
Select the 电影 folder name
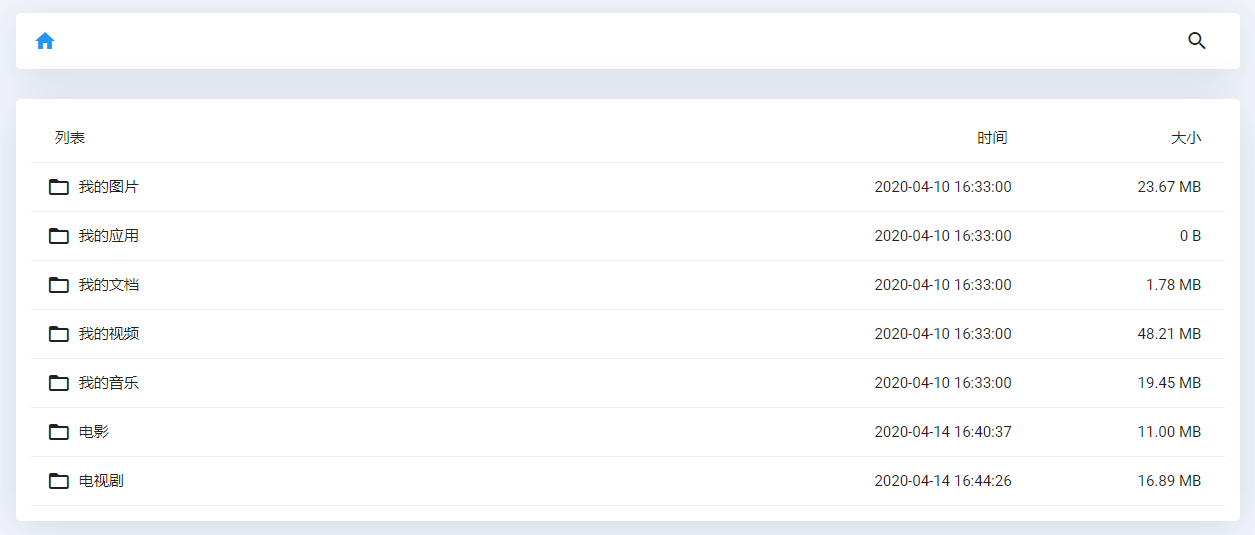tap(94, 432)
